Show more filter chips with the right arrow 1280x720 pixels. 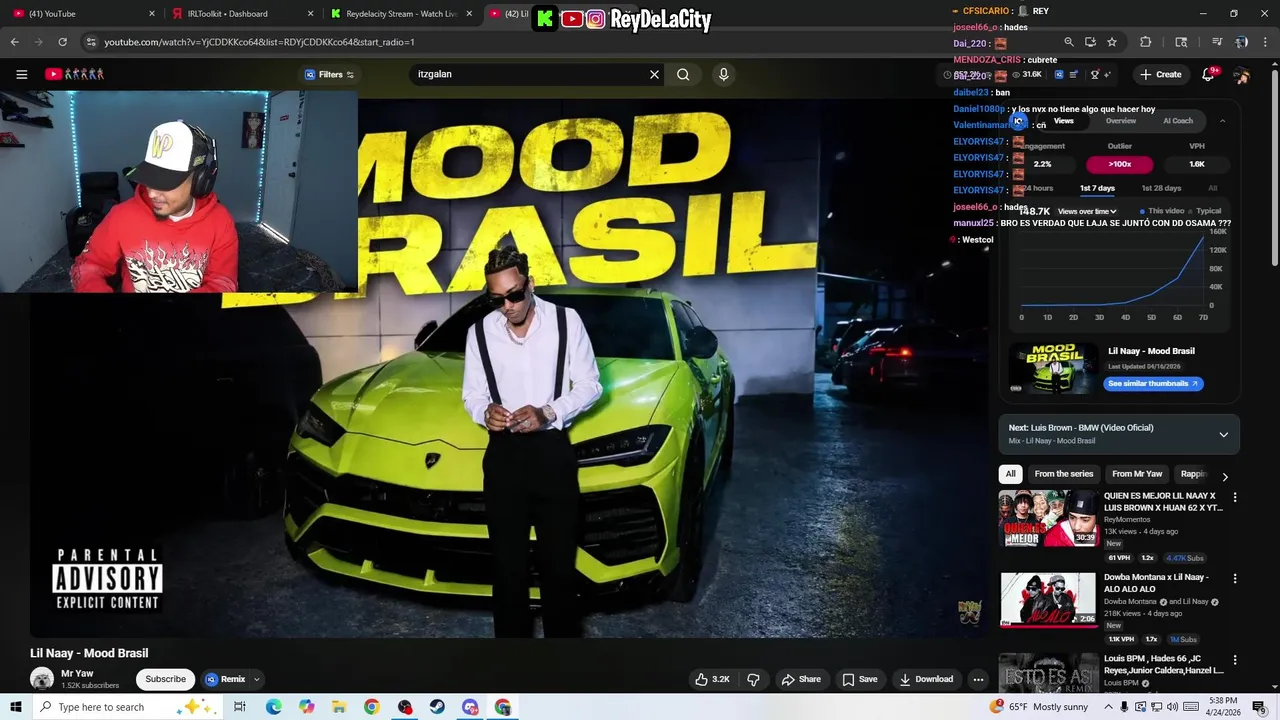[x=1225, y=476]
